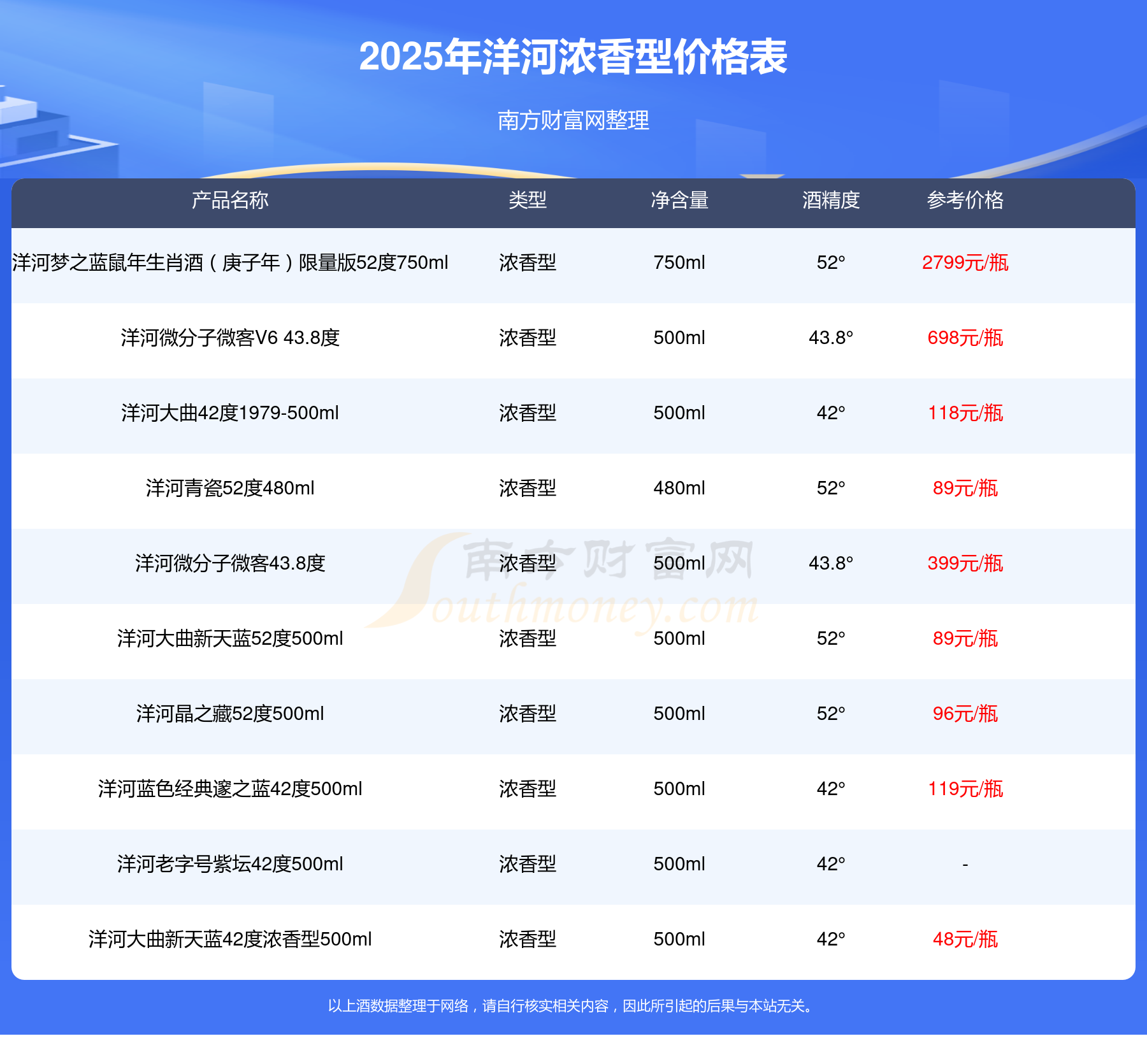Screen dimensions: 1147x1064
Task: Click the 698元/瓶 price
Action: tap(965, 338)
